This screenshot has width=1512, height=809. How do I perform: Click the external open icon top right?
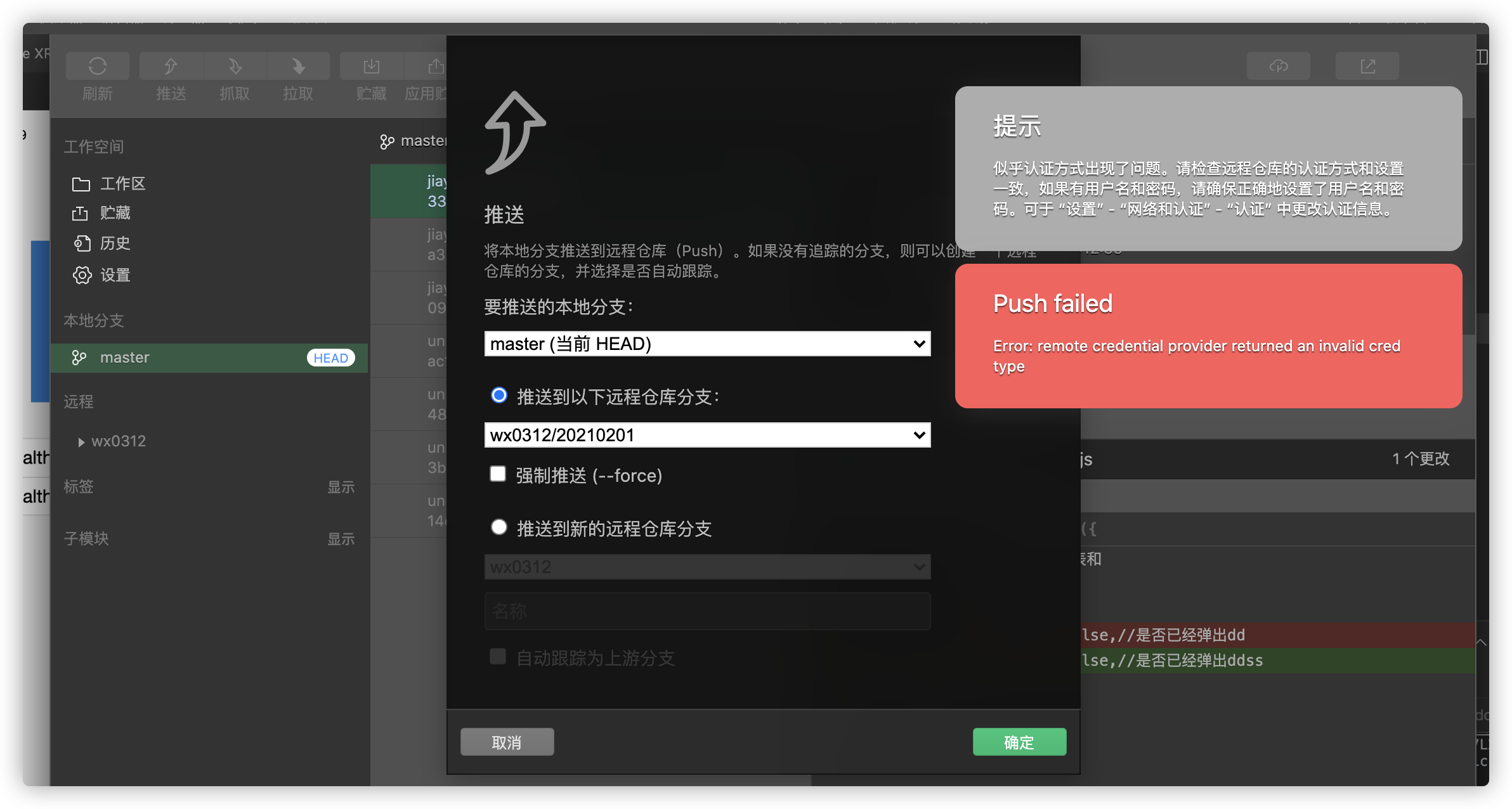(1367, 66)
